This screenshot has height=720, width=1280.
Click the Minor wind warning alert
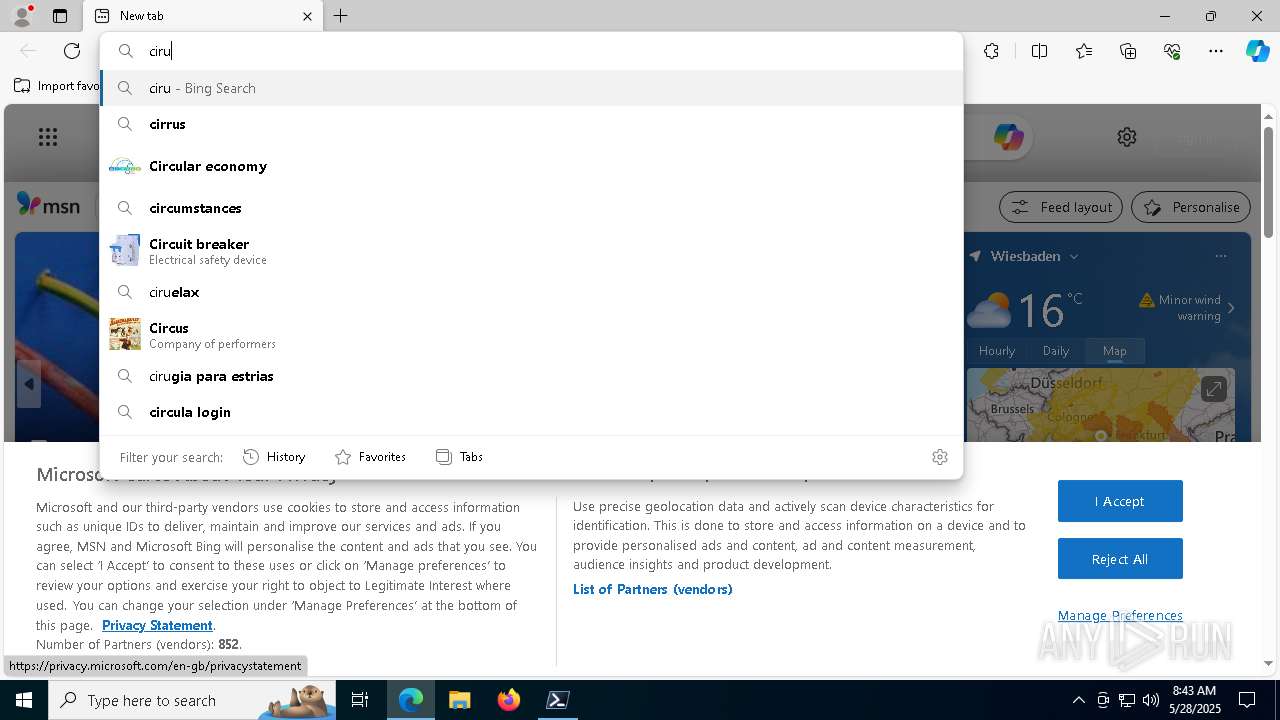point(1188,308)
